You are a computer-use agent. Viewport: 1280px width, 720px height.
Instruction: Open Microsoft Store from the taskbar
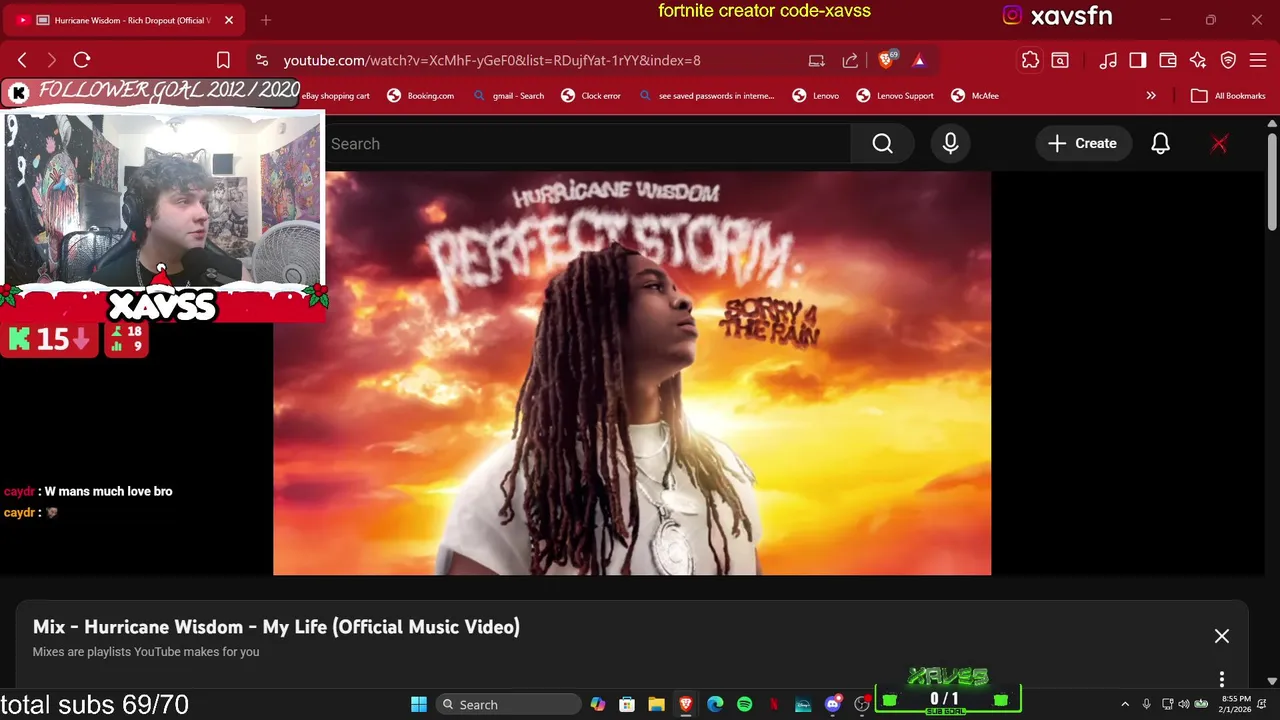tap(627, 704)
